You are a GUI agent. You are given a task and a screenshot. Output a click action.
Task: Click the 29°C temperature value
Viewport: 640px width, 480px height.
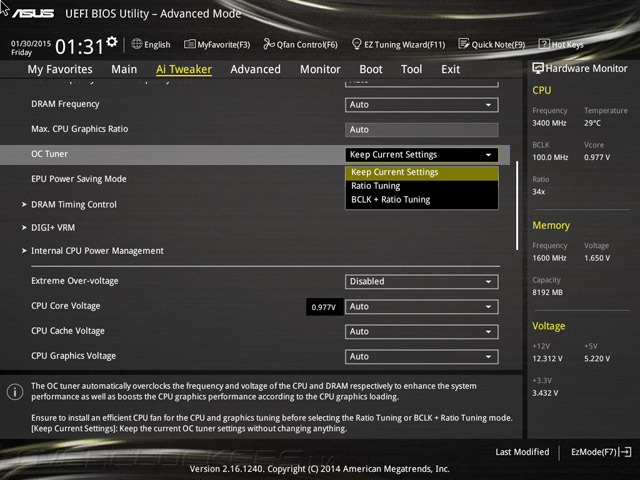click(x=593, y=123)
